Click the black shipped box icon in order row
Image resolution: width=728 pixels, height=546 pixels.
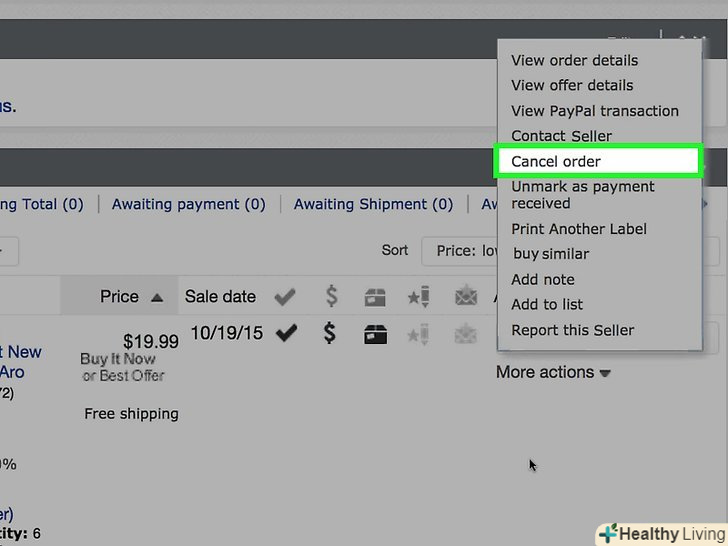[x=375, y=334]
